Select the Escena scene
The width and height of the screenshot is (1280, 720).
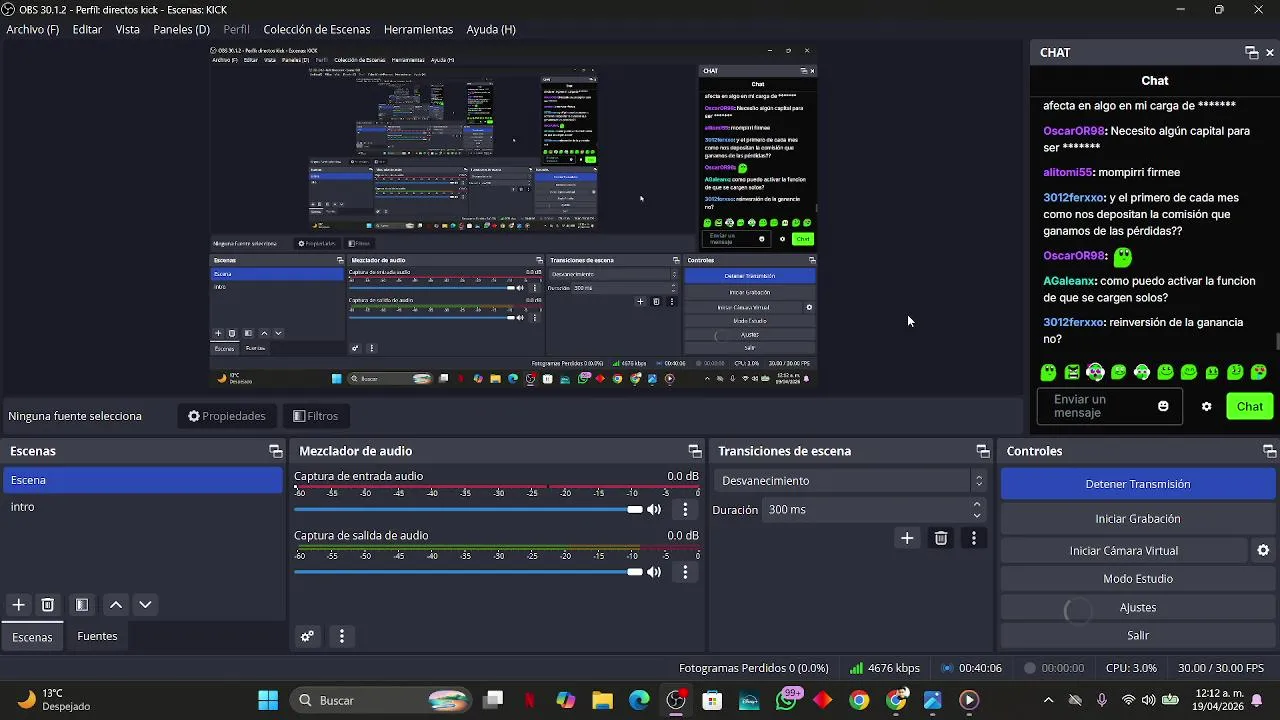click(143, 480)
